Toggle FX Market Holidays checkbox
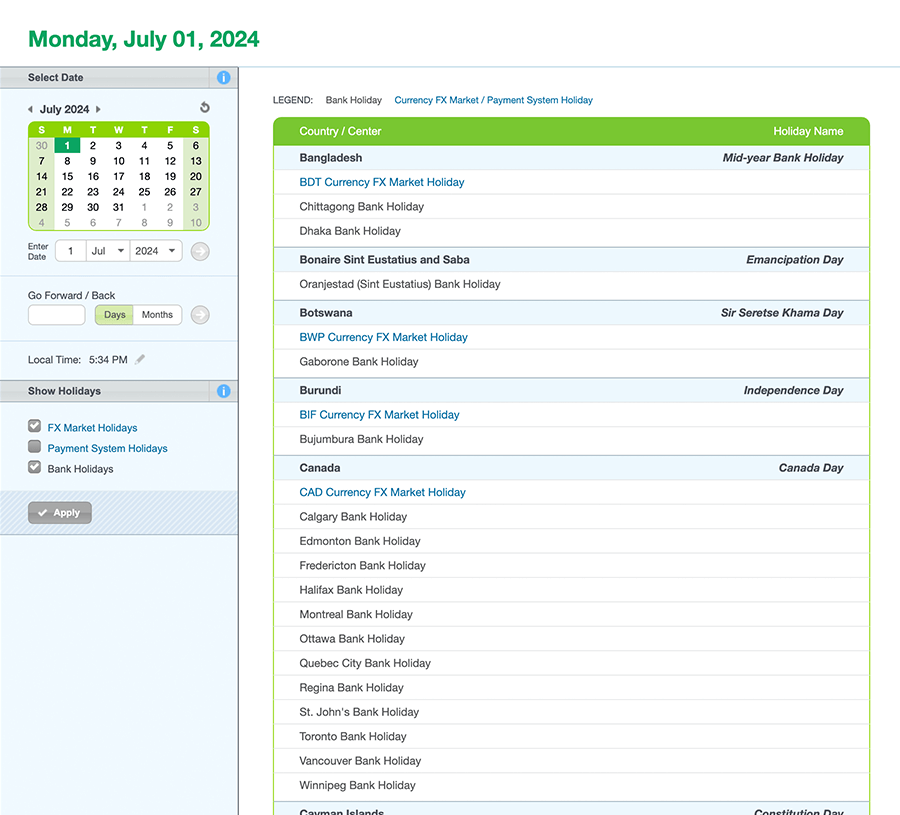Viewport: 900px width, 815px height. [x=34, y=426]
